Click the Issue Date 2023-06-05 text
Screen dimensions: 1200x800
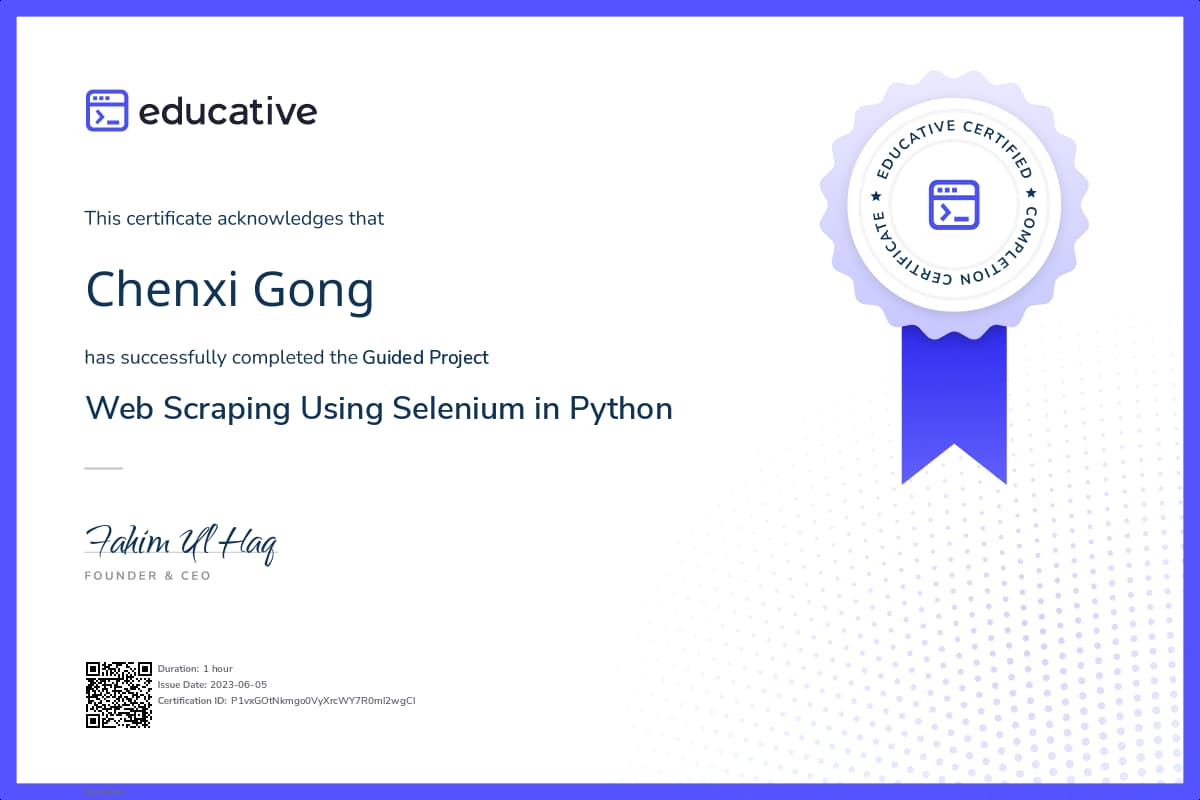[x=212, y=684]
